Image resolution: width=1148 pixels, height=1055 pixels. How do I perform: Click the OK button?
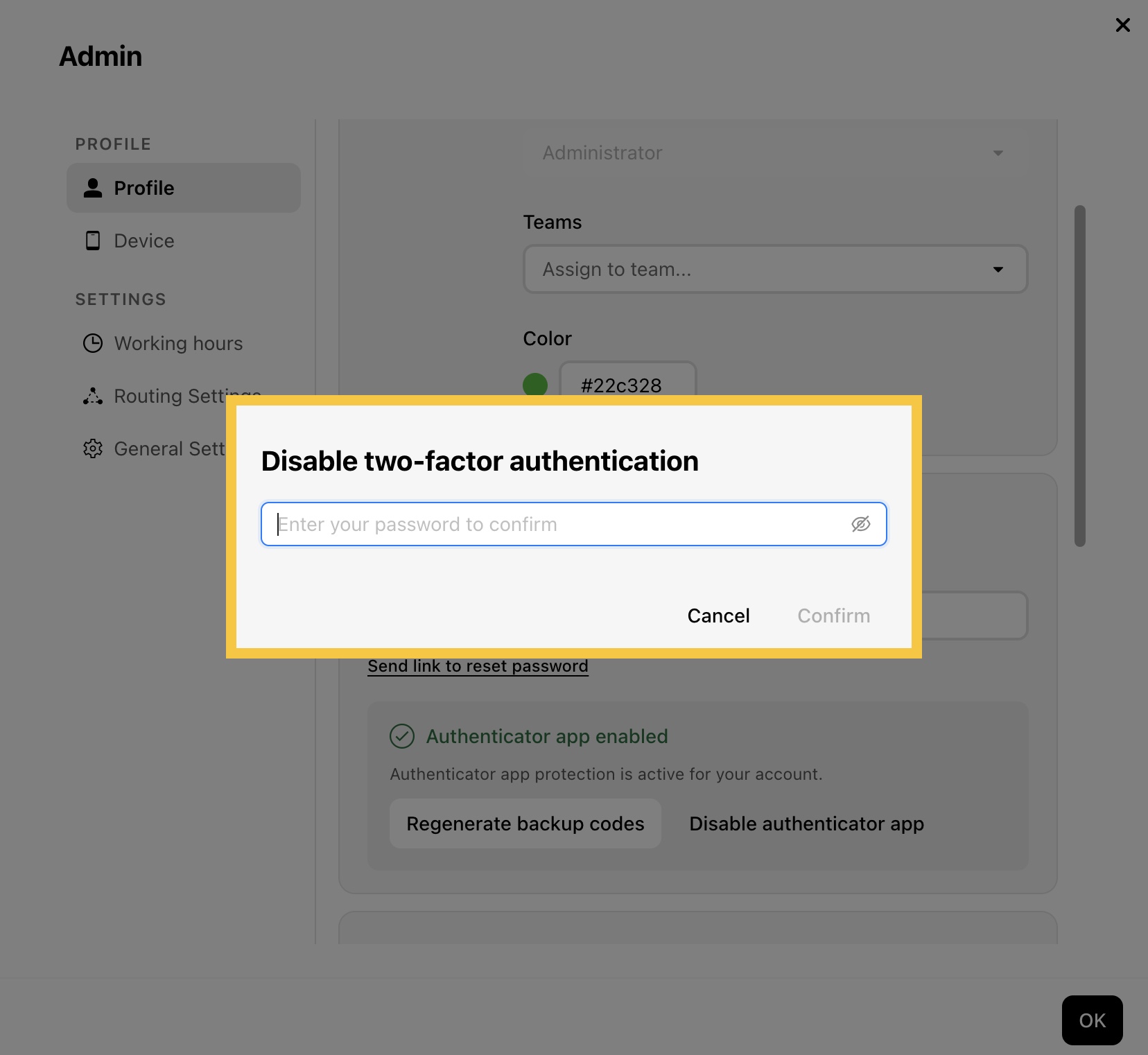click(x=1093, y=1020)
